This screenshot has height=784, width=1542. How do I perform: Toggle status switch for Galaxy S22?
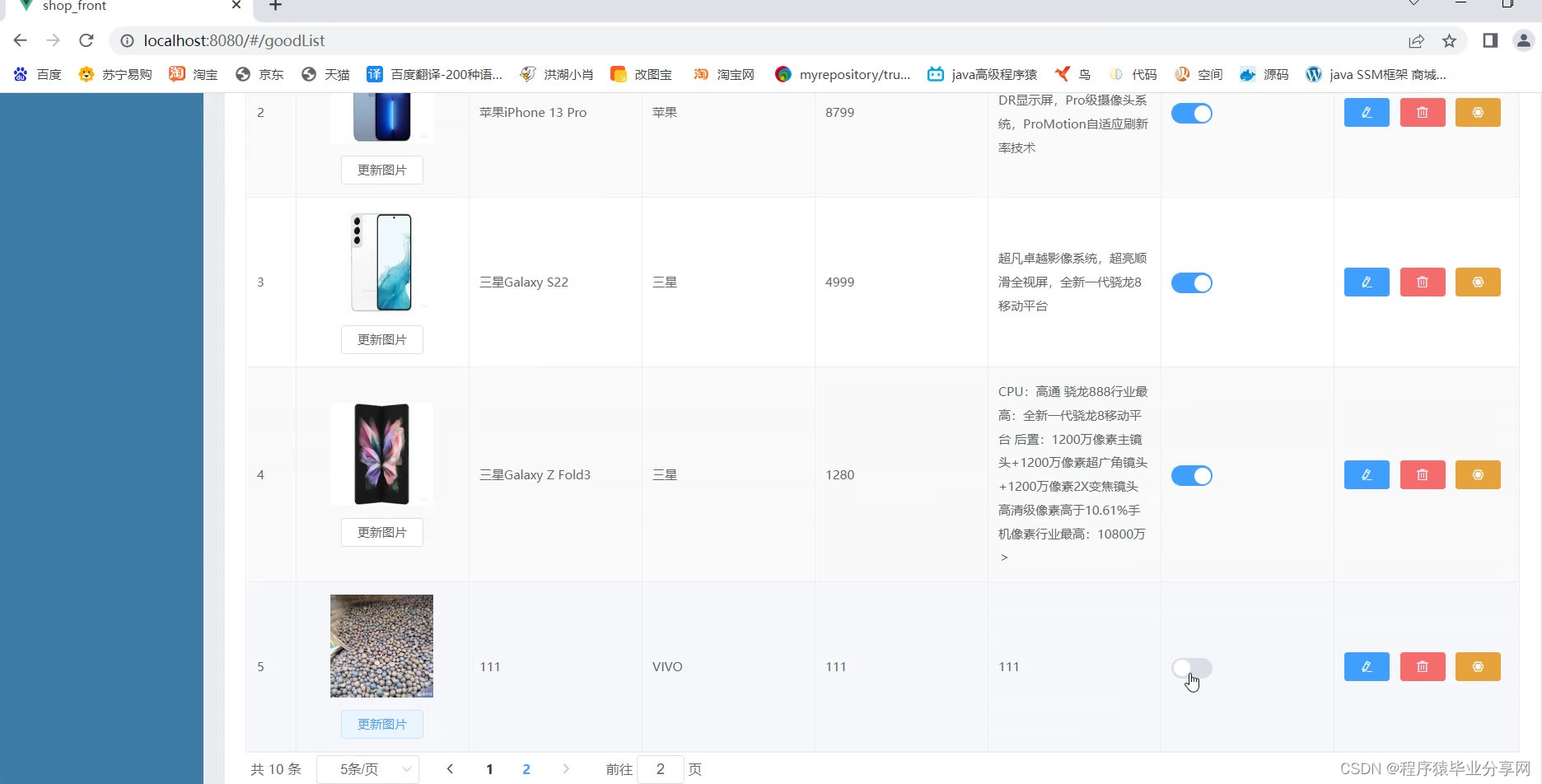point(1192,283)
